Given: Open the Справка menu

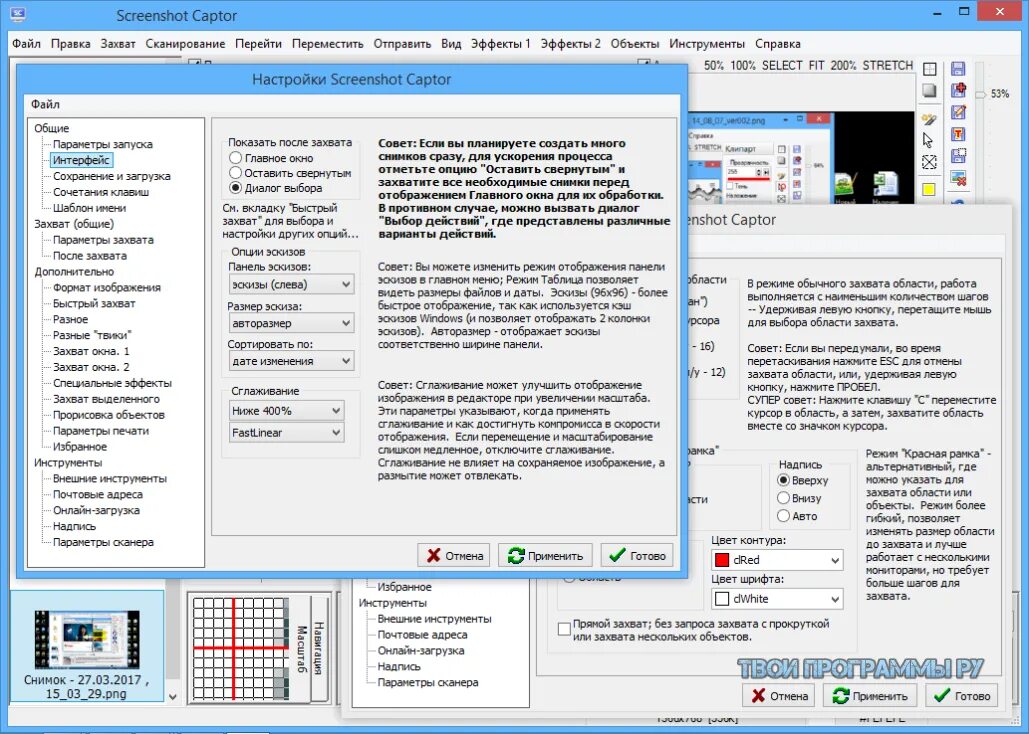Looking at the screenshot, I should 778,44.
